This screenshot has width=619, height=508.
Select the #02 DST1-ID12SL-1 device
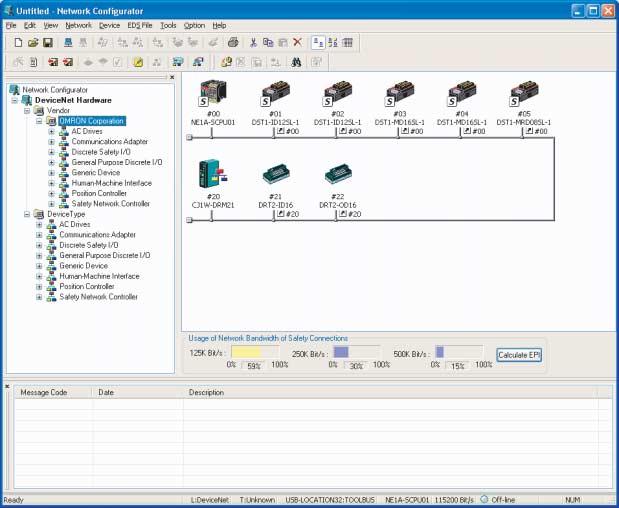click(x=338, y=103)
